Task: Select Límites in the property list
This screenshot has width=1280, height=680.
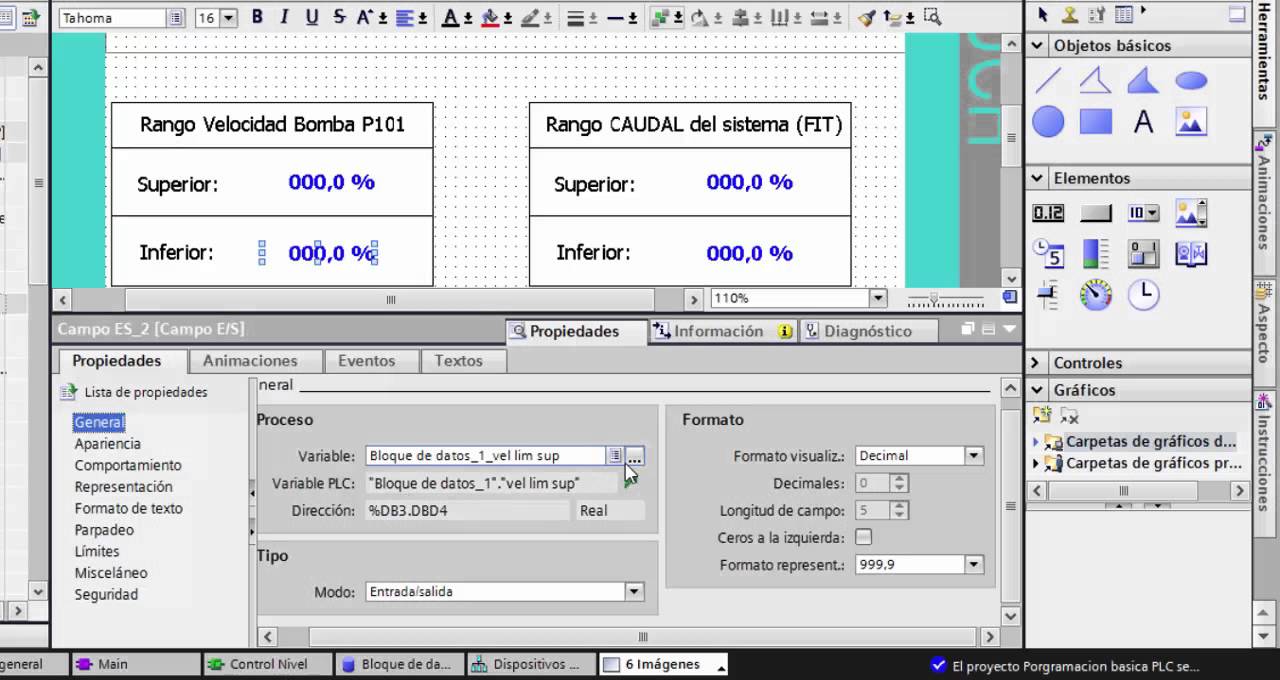Action: pyautogui.click(x=97, y=551)
